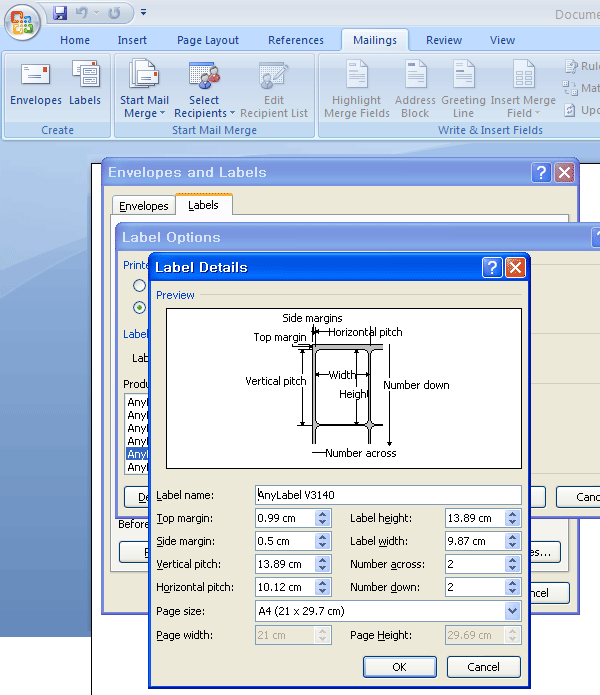
Task: Increase Label height with up arrow
Action: coord(513,514)
